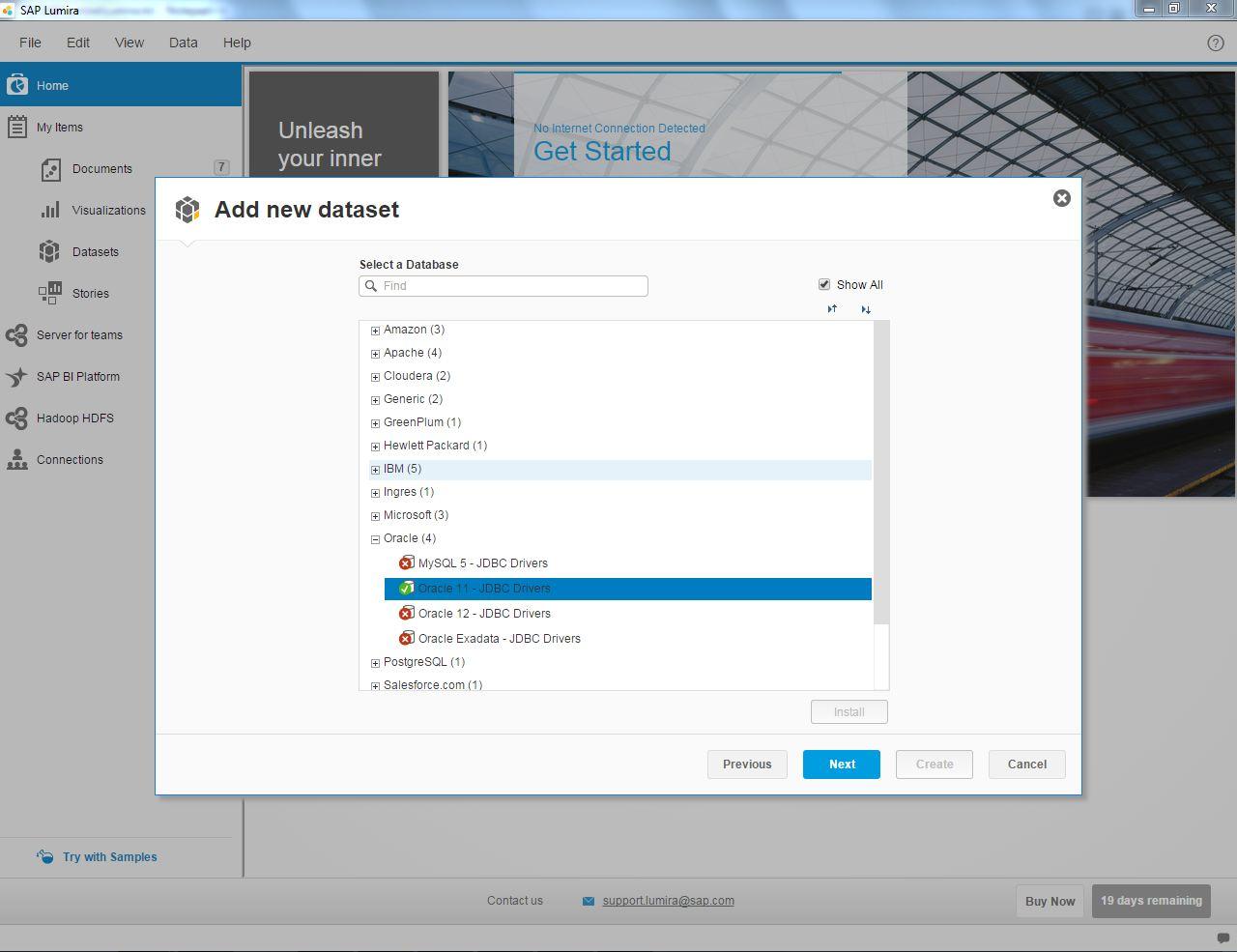Open the Edit menu

click(x=78, y=43)
